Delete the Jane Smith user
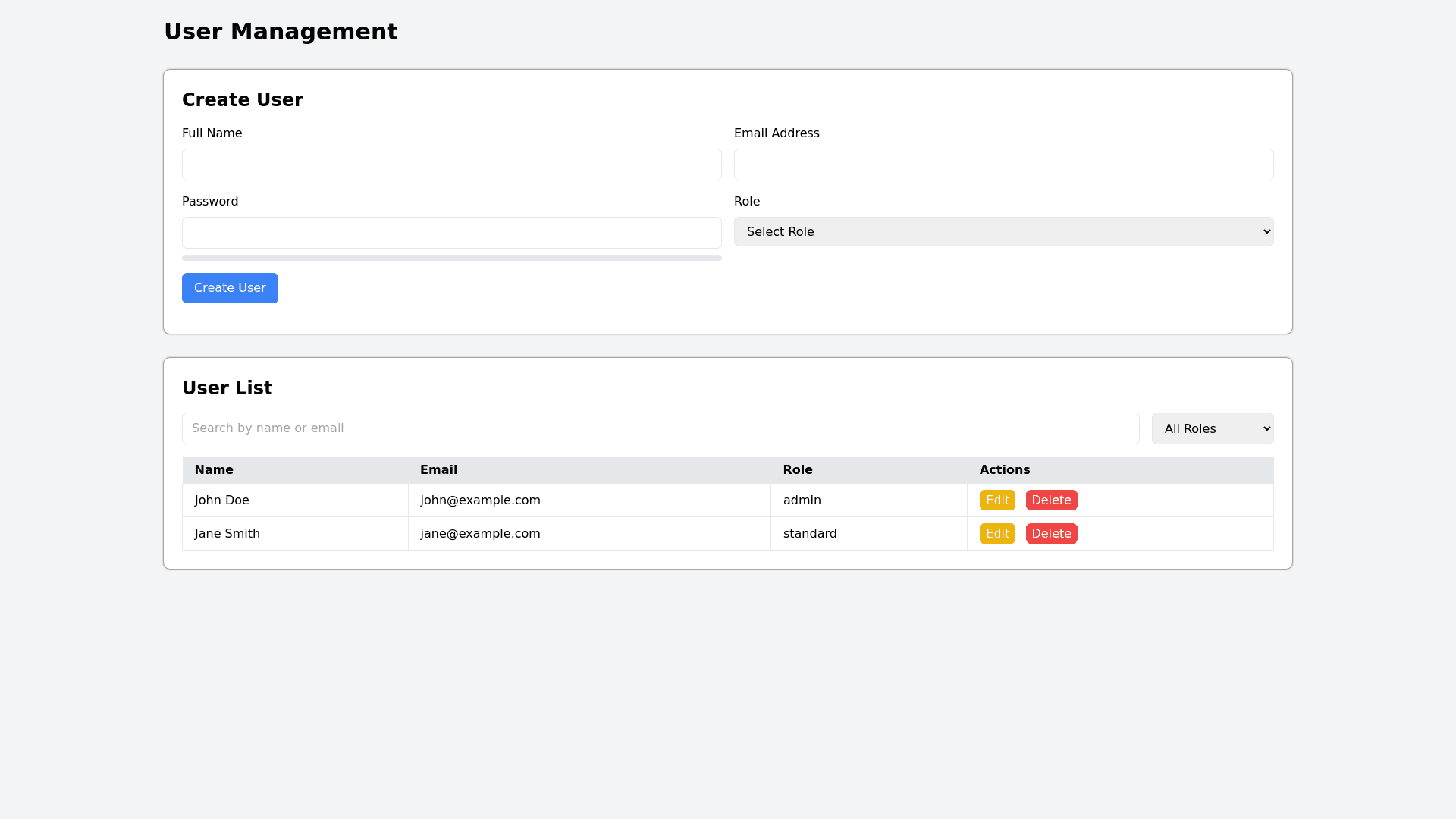 coord(1051,534)
